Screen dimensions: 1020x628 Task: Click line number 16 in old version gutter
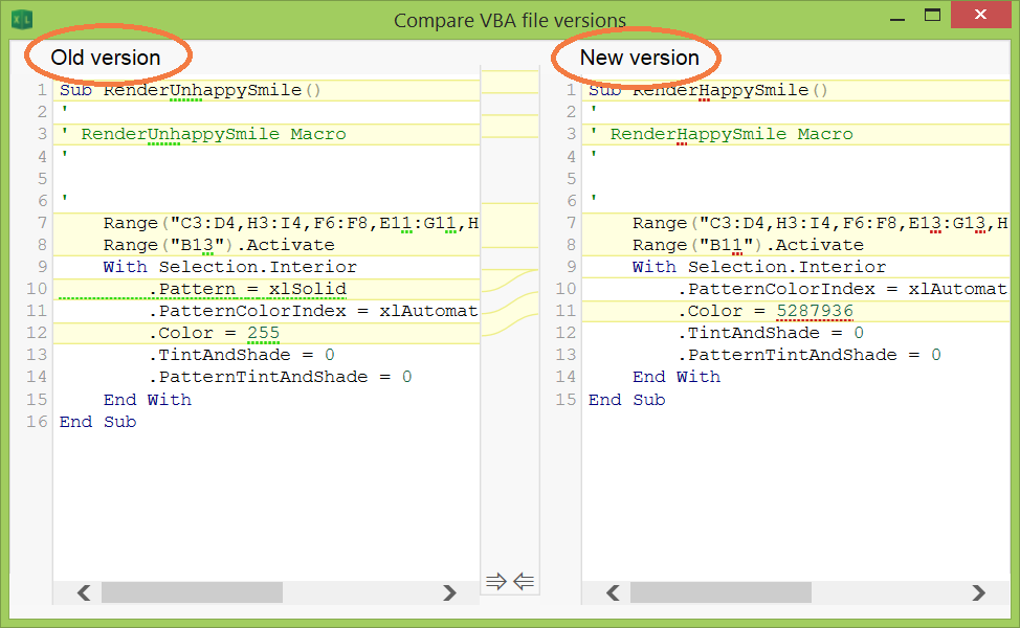[37, 422]
